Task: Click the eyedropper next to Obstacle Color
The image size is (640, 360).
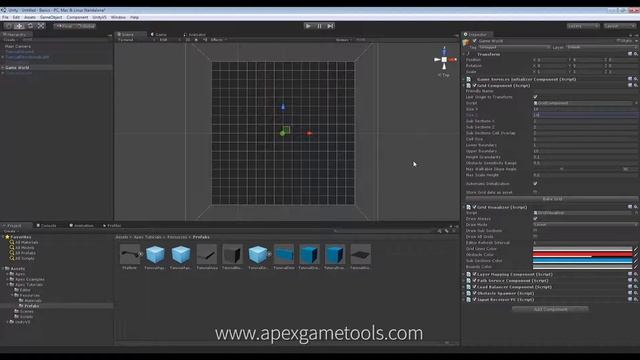Action: pyautogui.click(x=636, y=255)
